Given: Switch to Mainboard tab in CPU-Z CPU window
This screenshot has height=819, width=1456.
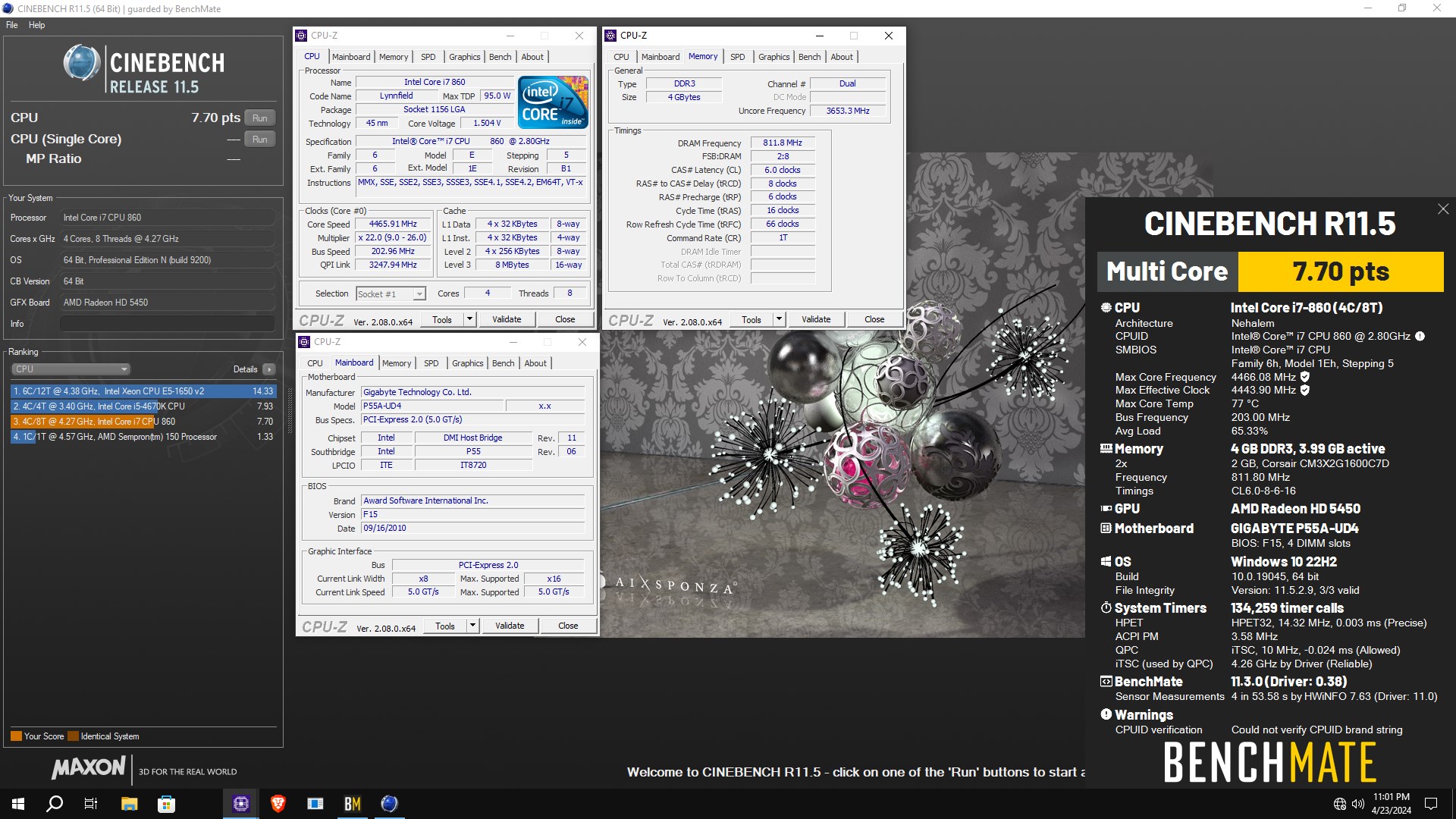Looking at the screenshot, I should [x=351, y=57].
